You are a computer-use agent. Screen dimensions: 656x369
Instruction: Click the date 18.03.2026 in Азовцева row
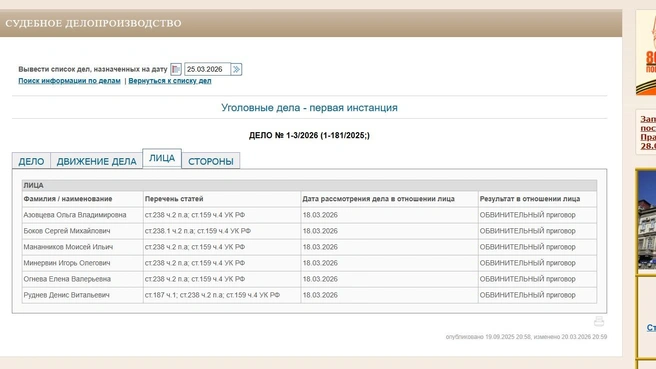pos(320,215)
